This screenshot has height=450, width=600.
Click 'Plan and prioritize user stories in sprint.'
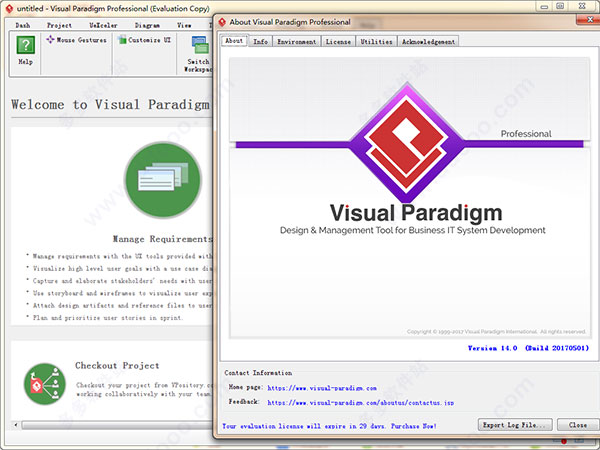pos(108,318)
